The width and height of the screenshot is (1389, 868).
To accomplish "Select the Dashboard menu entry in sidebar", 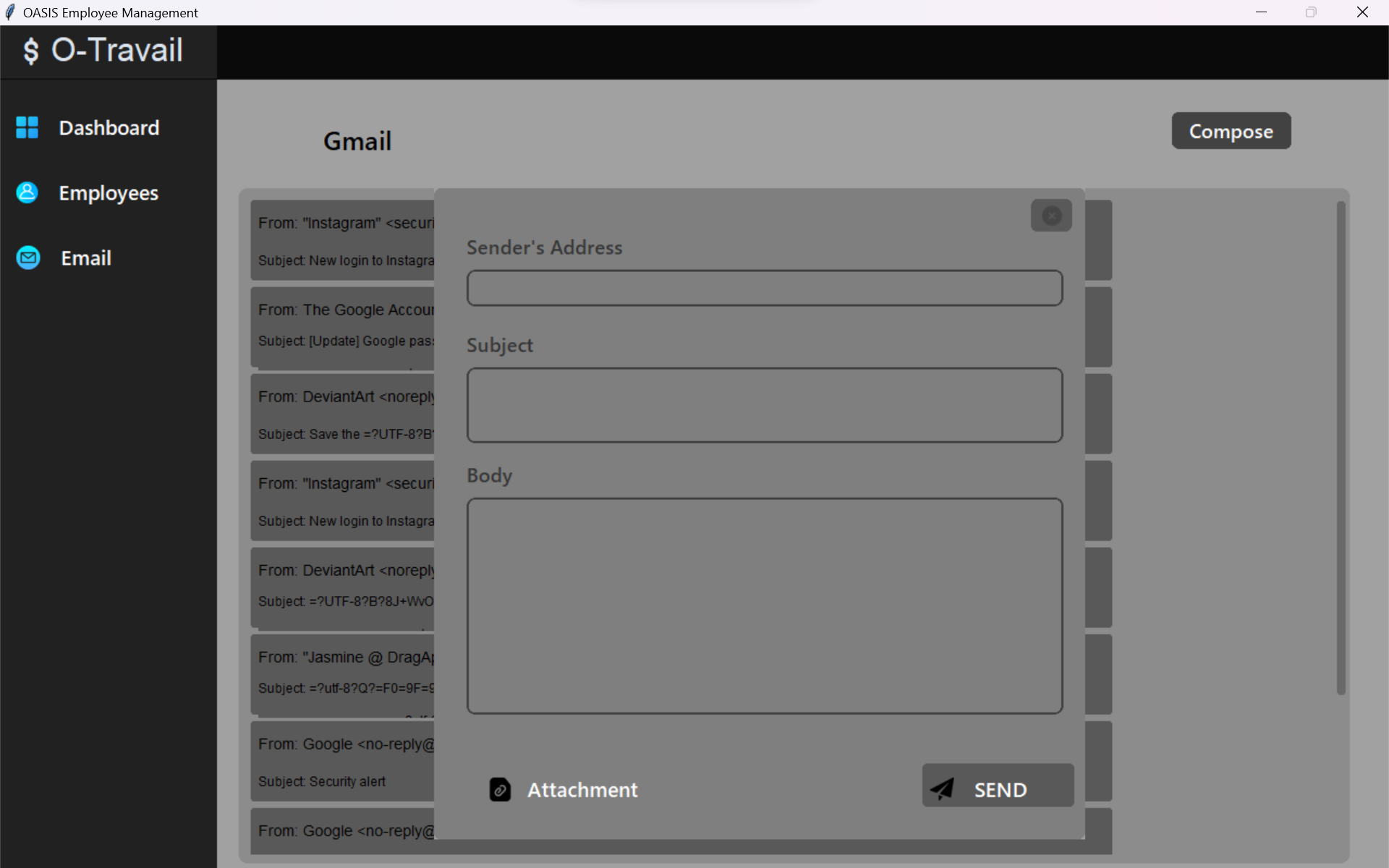I will 109,127.
